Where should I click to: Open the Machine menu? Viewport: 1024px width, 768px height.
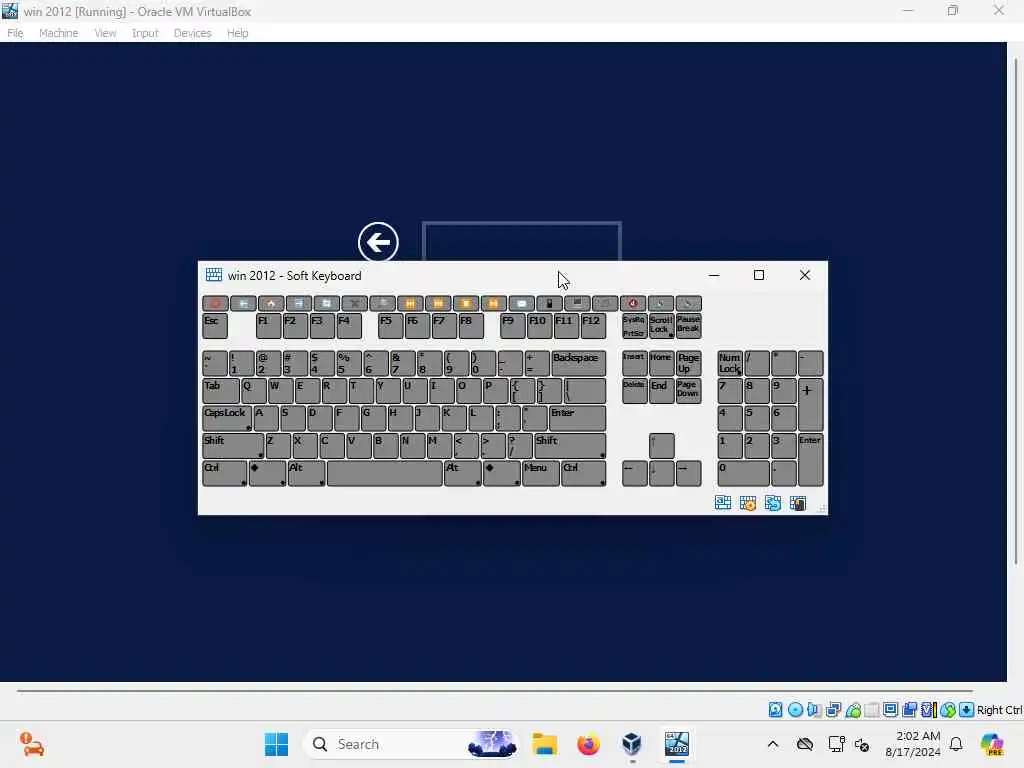click(x=58, y=33)
